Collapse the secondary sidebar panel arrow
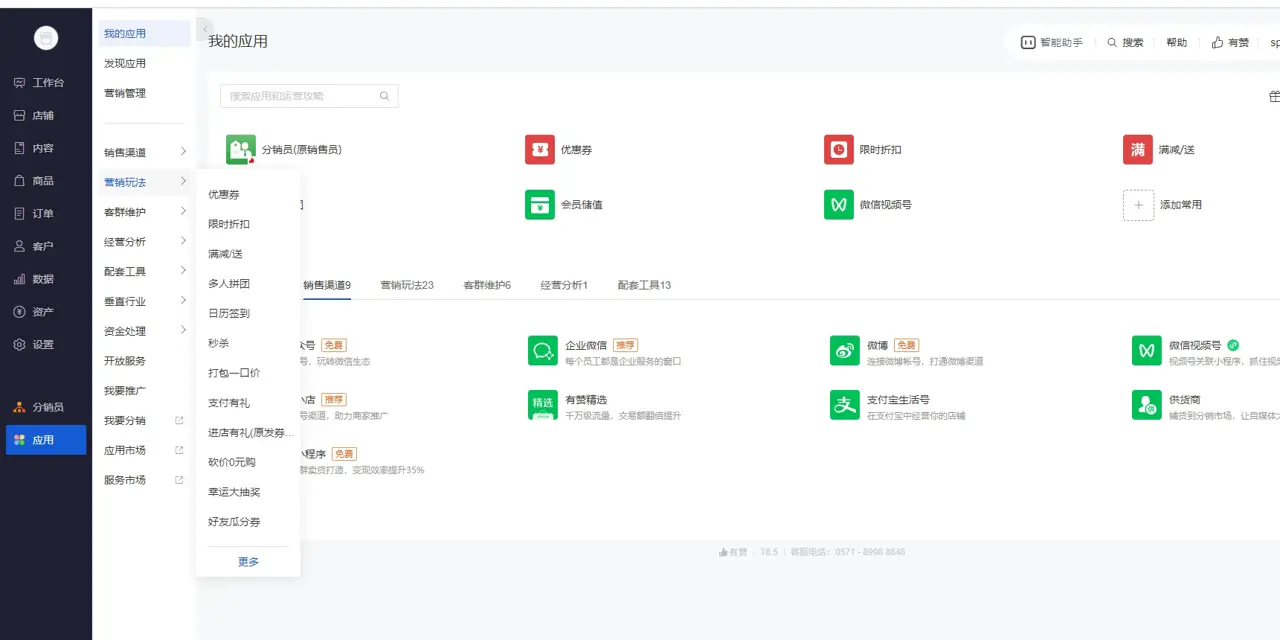Image resolution: width=1280 pixels, height=640 pixels. tap(205, 29)
